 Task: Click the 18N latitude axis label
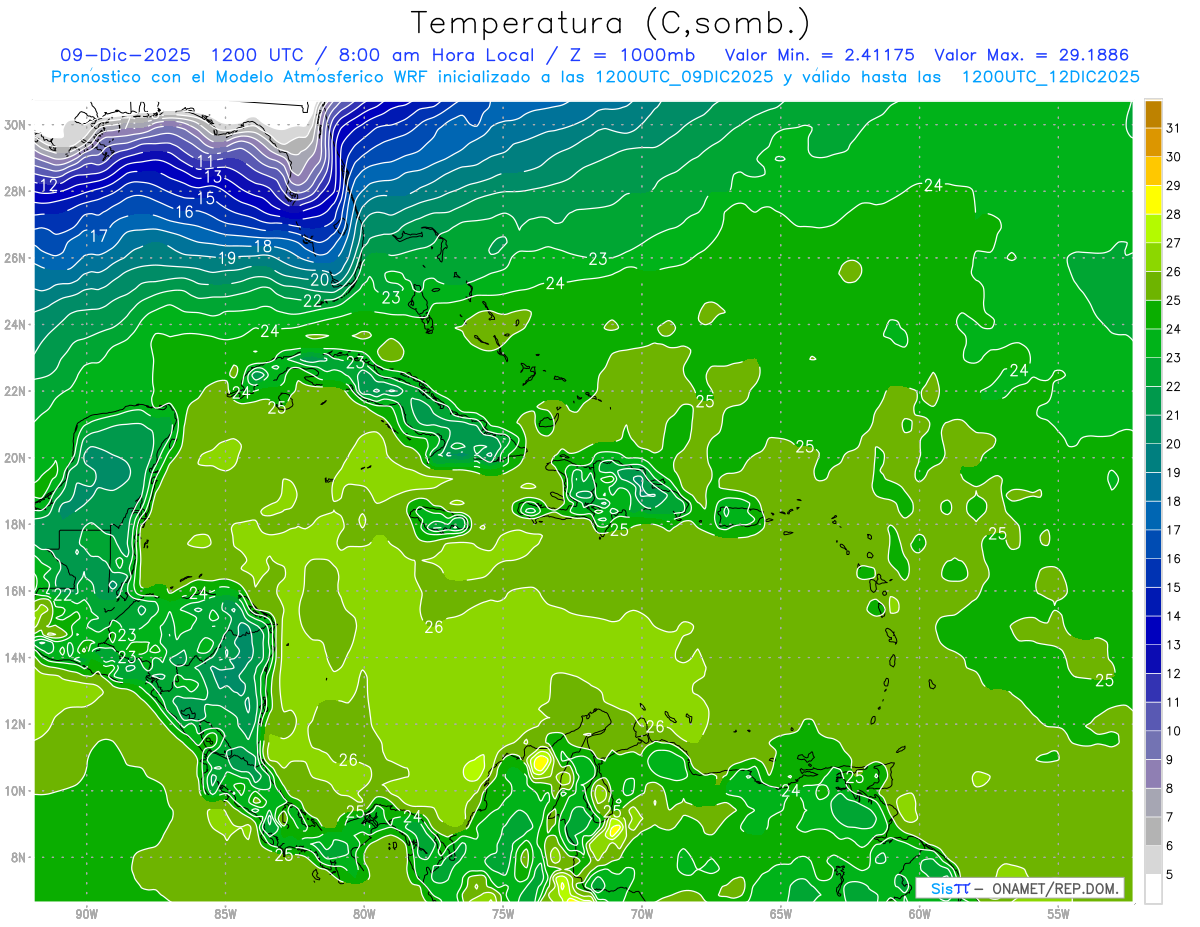(16, 524)
